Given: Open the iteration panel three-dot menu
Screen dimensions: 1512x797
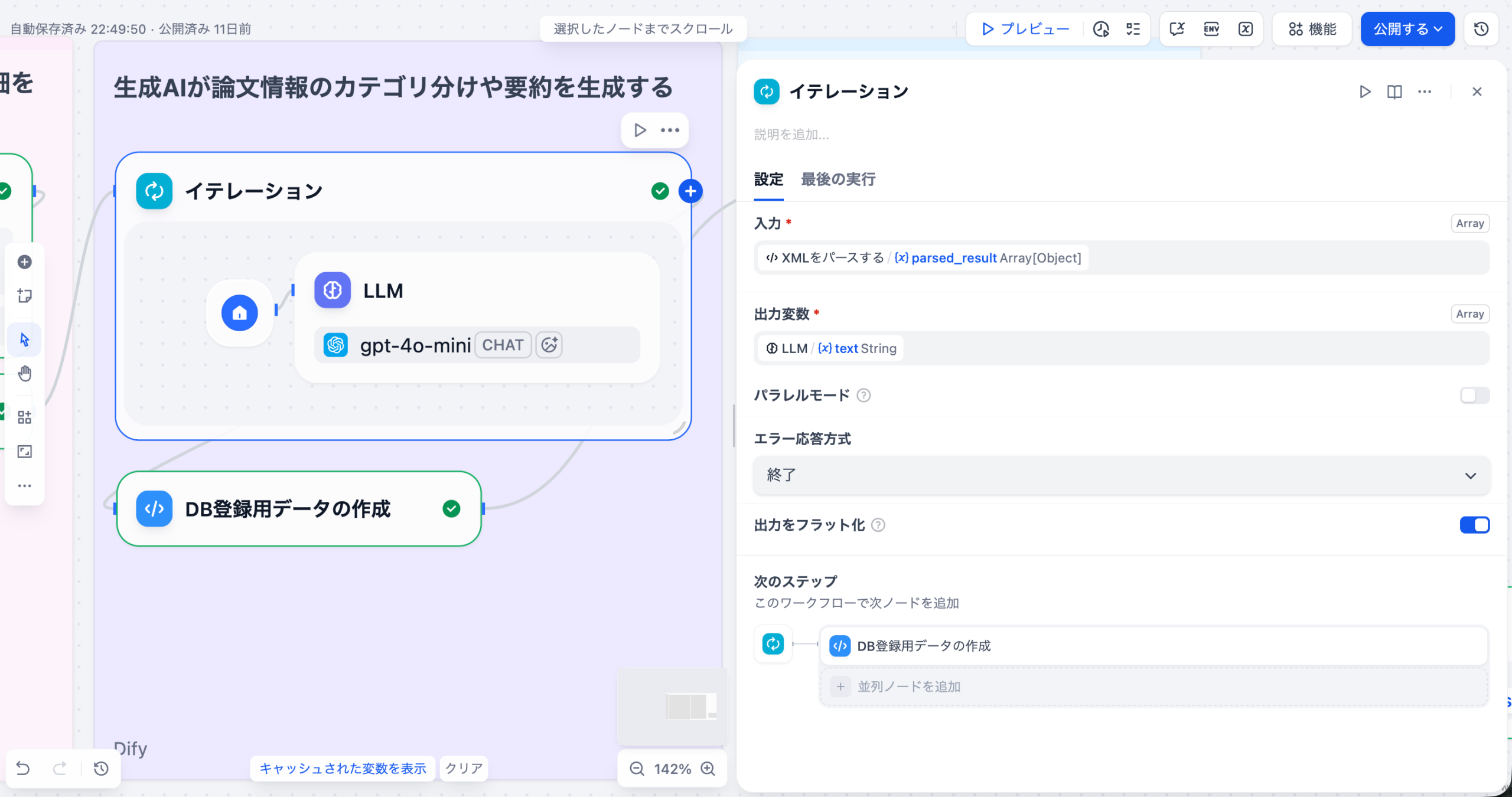Looking at the screenshot, I should 1425,92.
